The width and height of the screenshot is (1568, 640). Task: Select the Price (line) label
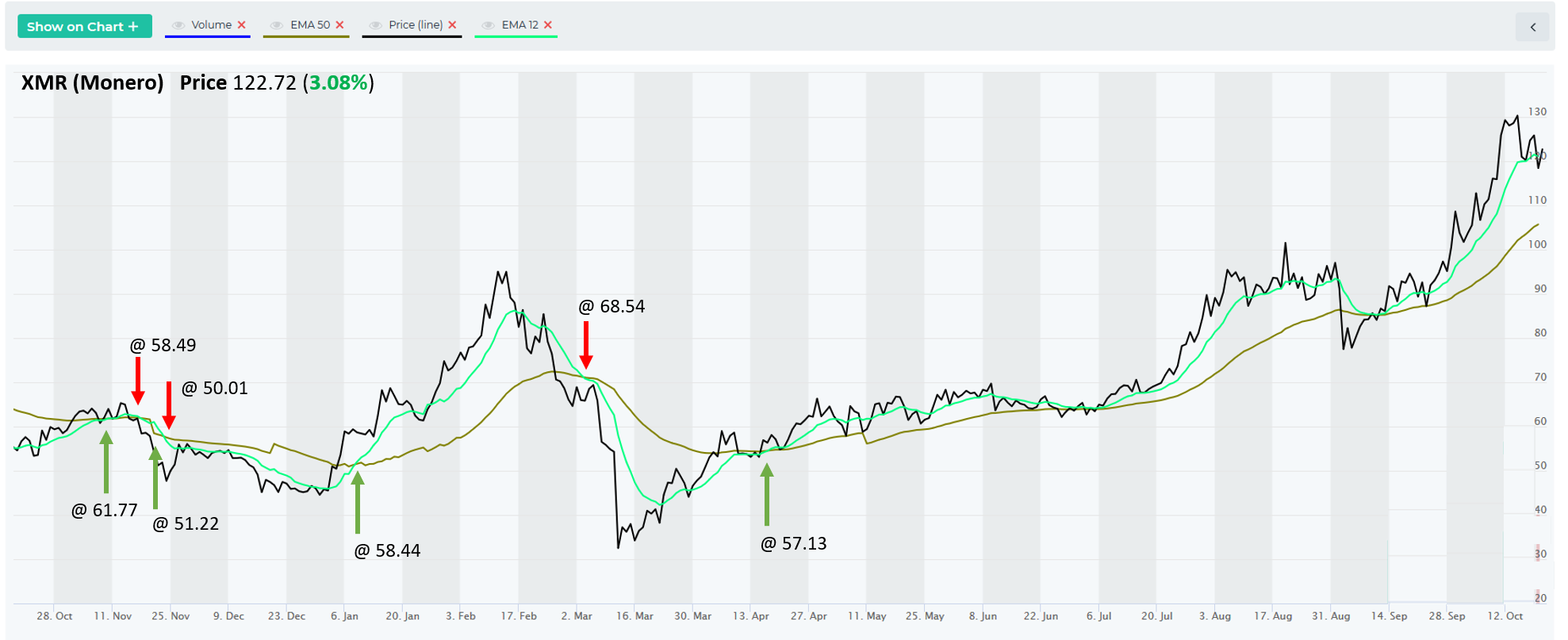[x=416, y=25]
